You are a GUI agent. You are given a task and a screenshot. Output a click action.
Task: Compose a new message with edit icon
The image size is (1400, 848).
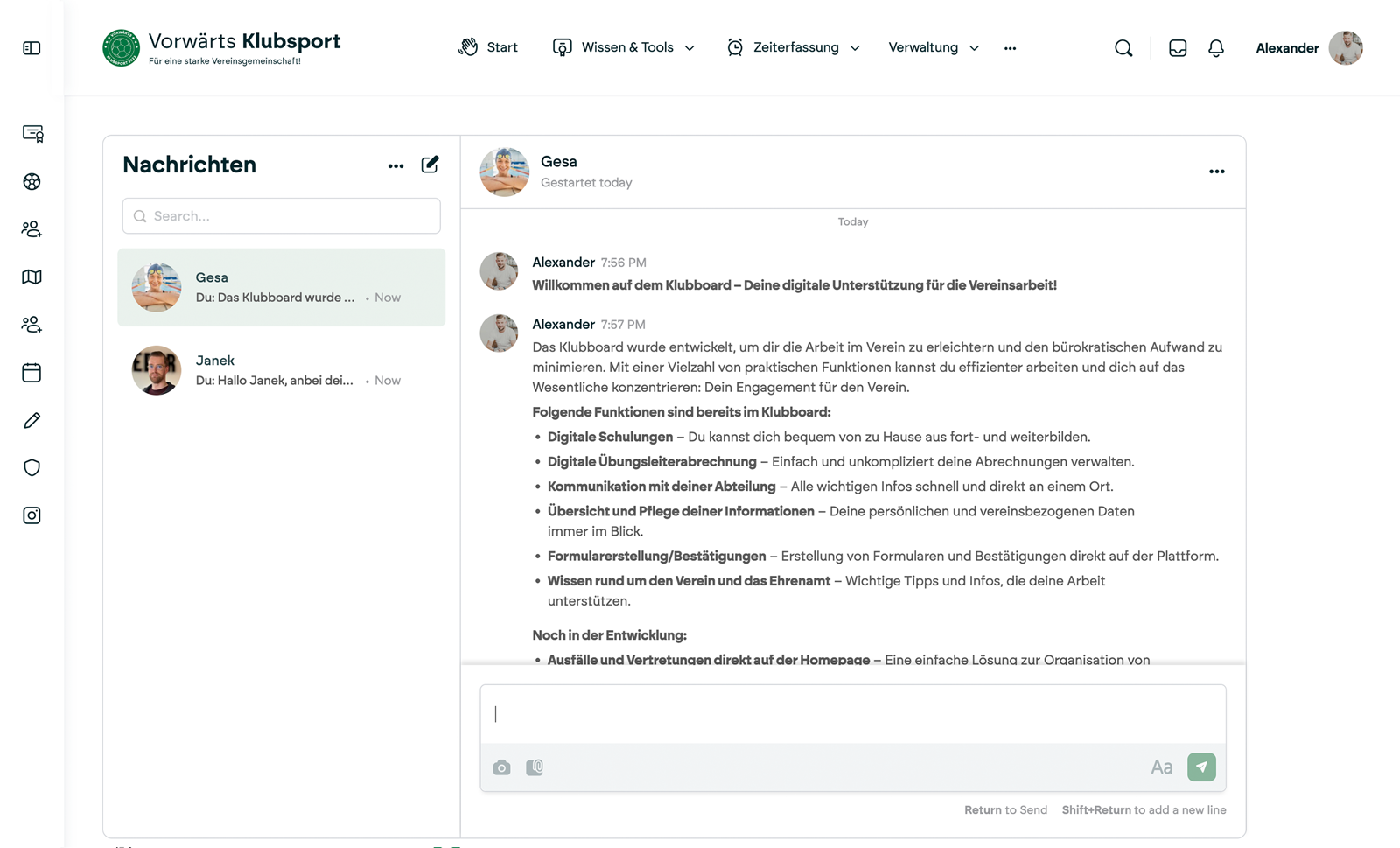pyautogui.click(x=430, y=165)
